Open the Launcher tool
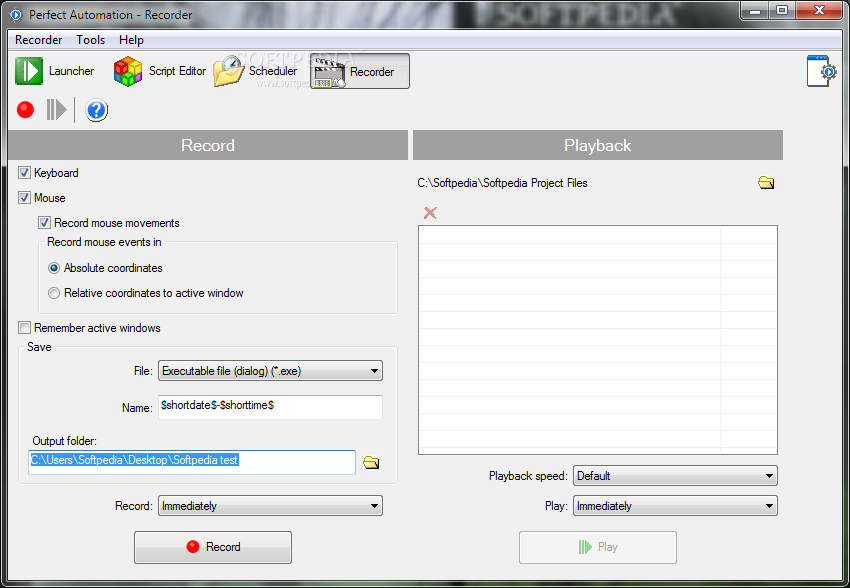 click(x=55, y=71)
